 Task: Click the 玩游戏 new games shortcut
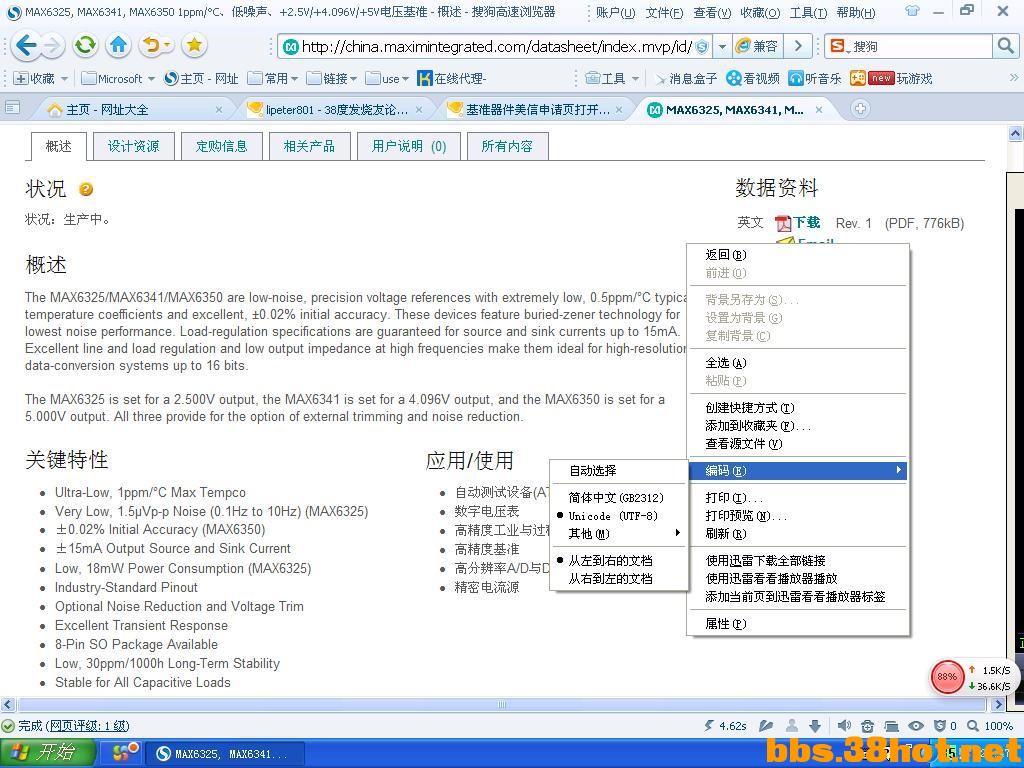click(891, 78)
